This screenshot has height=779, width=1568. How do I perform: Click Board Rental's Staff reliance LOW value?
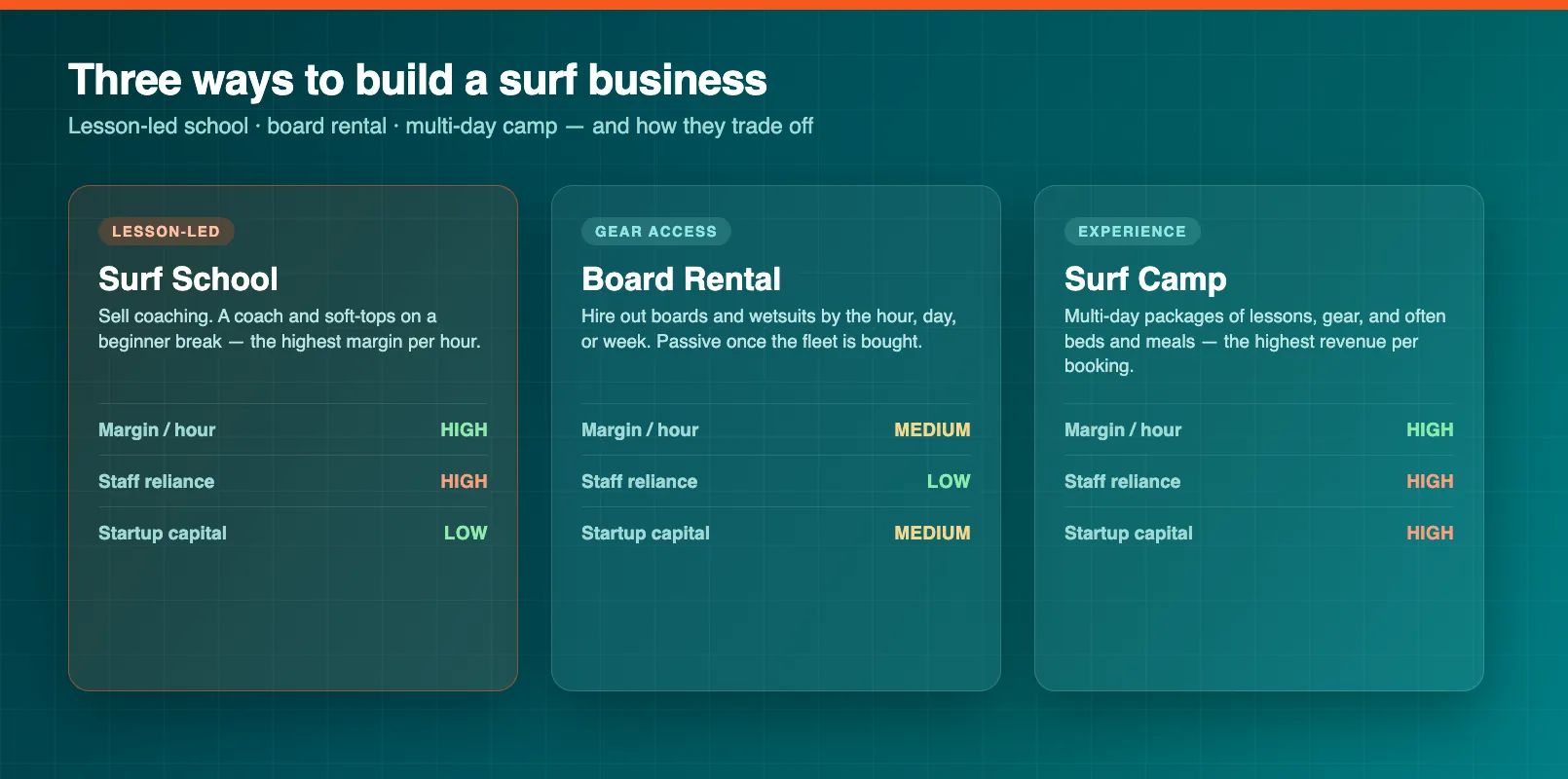click(x=949, y=482)
